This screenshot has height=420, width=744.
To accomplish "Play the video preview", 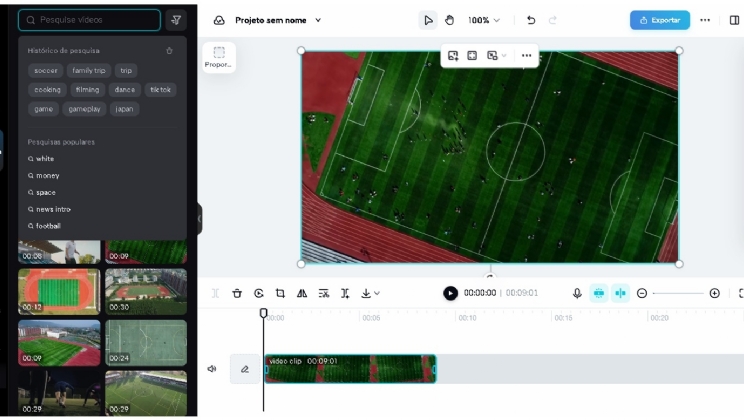I will pyautogui.click(x=450, y=293).
